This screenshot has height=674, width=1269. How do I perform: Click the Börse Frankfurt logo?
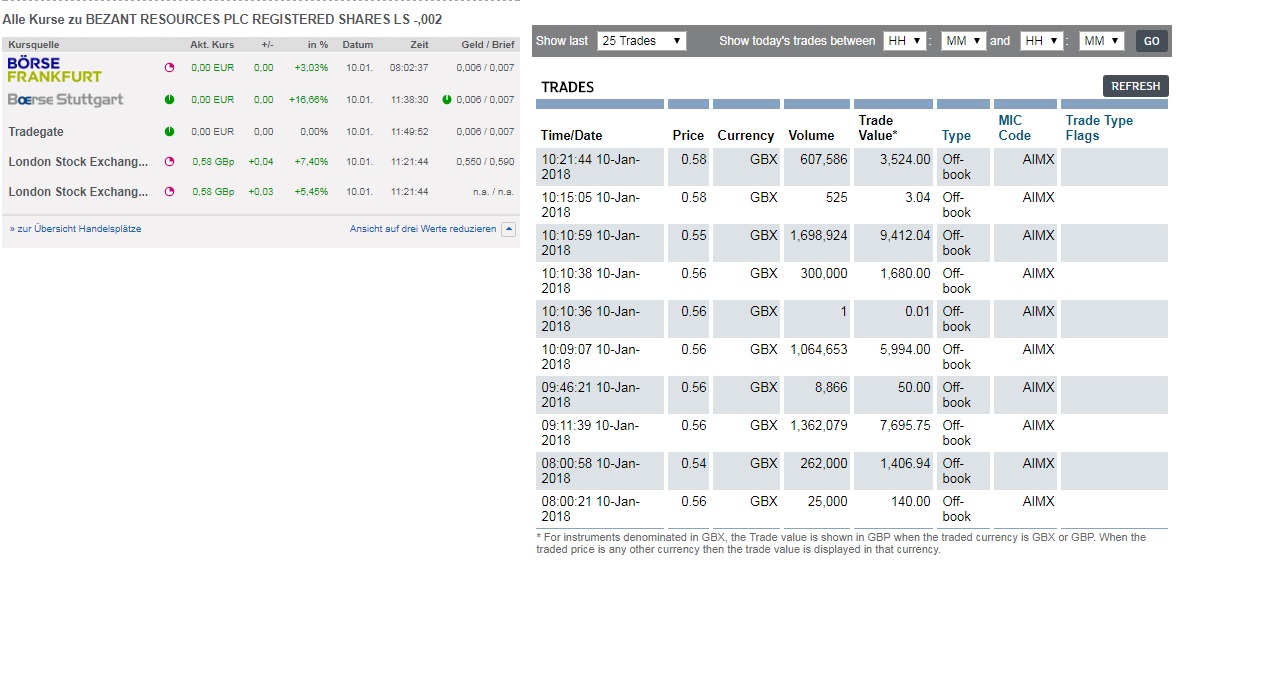point(54,69)
